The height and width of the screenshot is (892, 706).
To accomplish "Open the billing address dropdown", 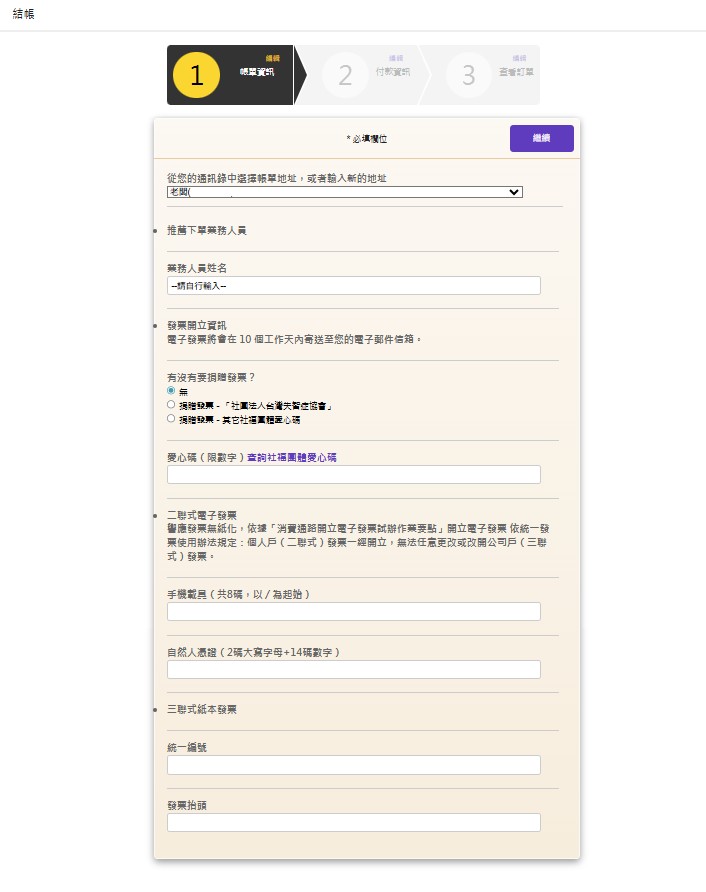I will coord(345,192).
